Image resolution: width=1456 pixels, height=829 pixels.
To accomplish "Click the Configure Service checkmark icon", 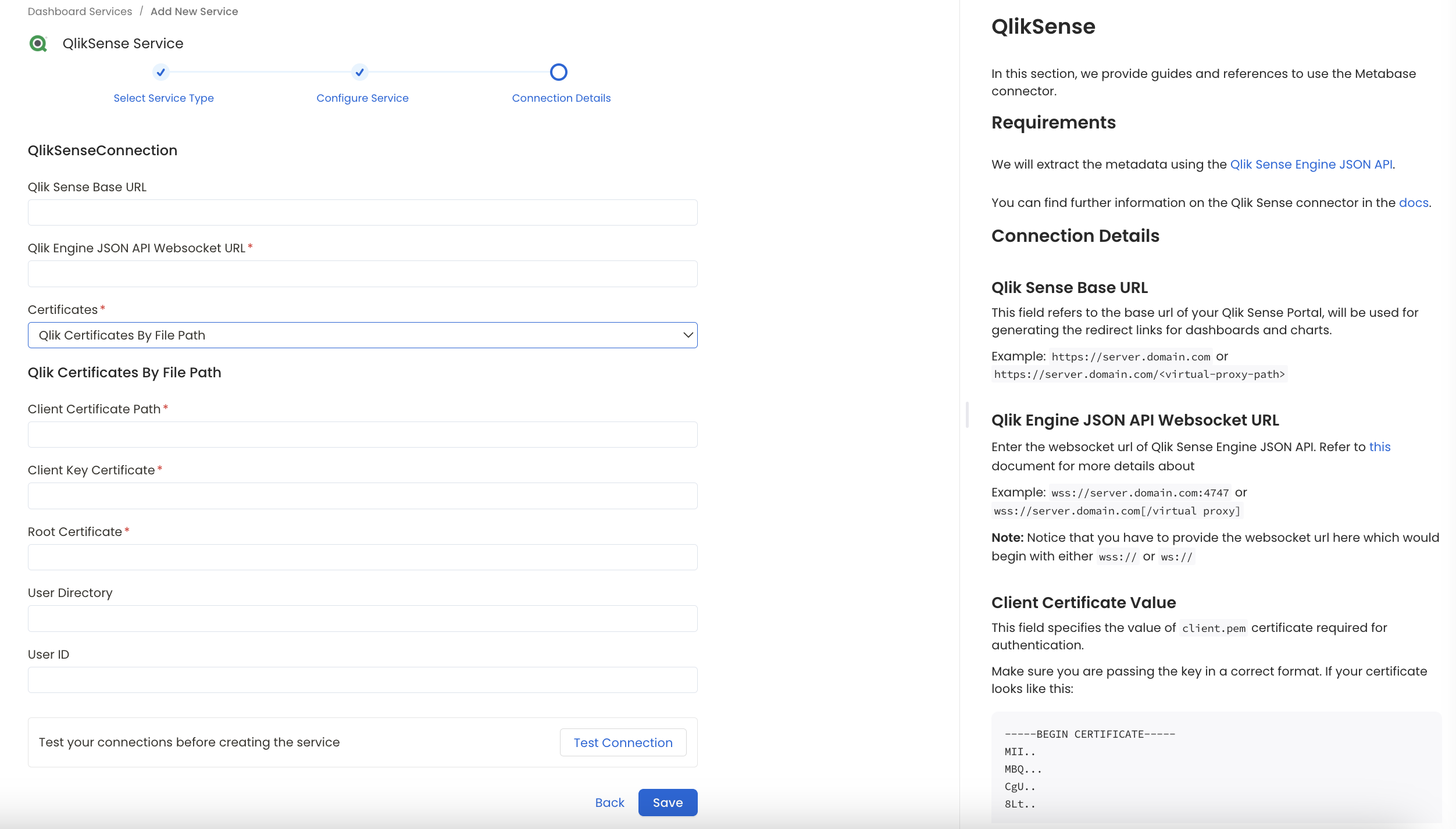I will [x=360, y=72].
